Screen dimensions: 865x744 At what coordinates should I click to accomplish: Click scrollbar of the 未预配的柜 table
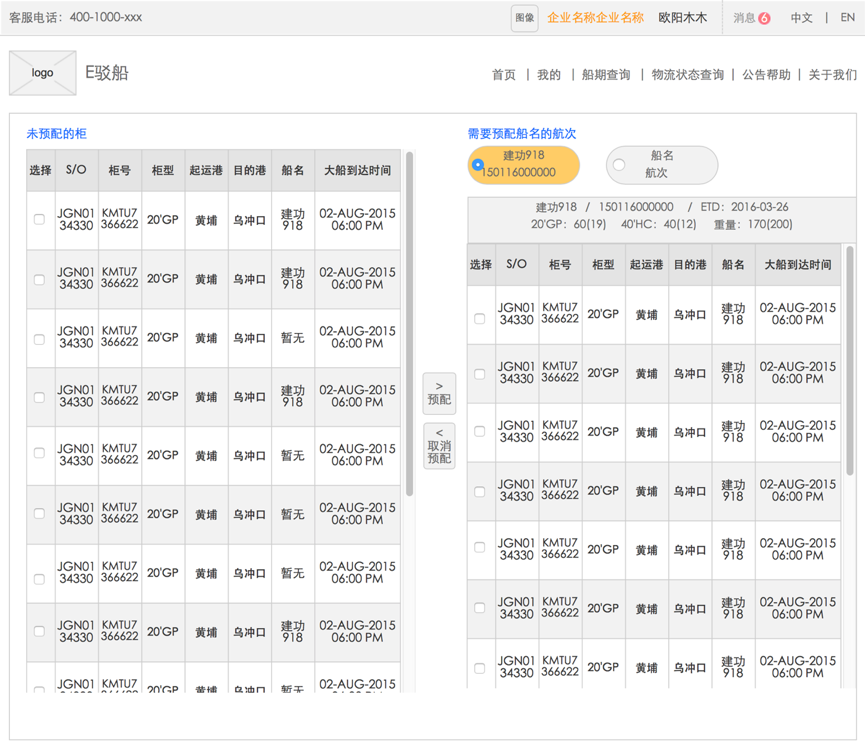(x=409, y=324)
